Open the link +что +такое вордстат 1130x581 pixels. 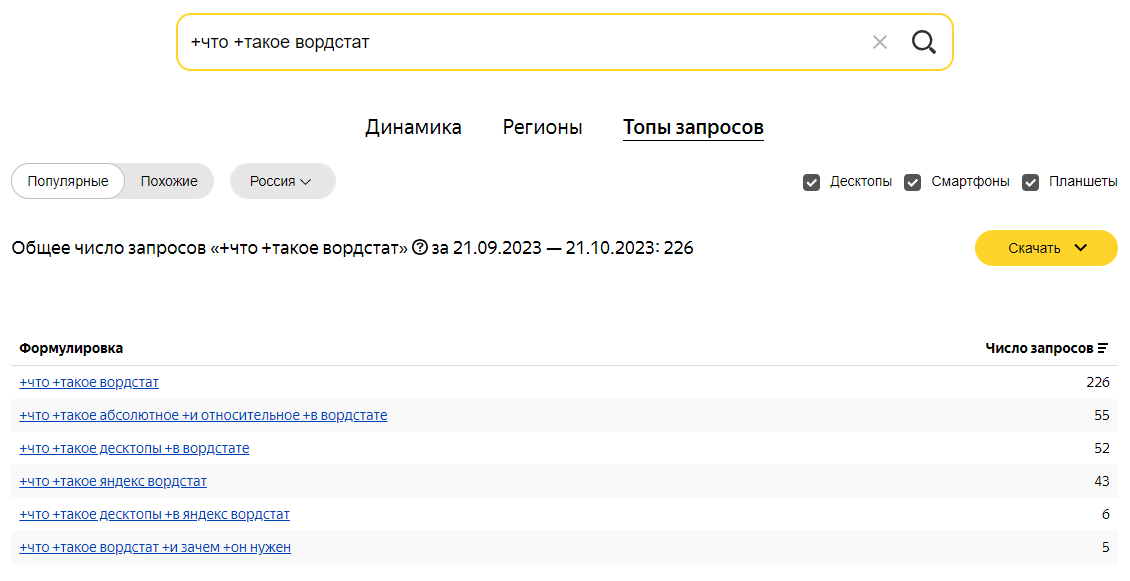click(x=89, y=382)
